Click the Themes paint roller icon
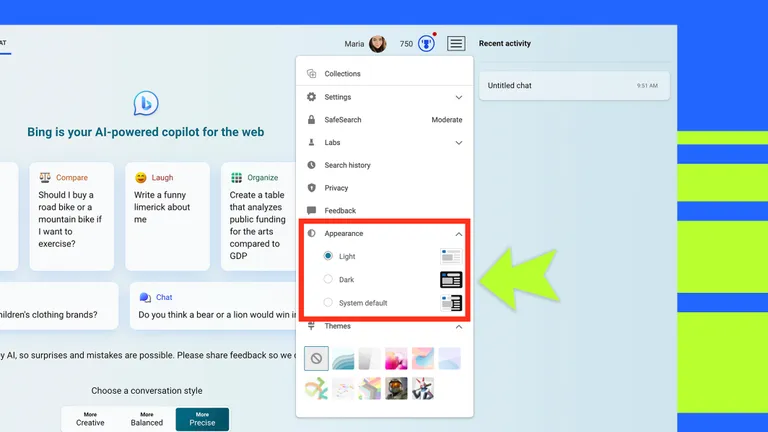 click(x=312, y=326)
